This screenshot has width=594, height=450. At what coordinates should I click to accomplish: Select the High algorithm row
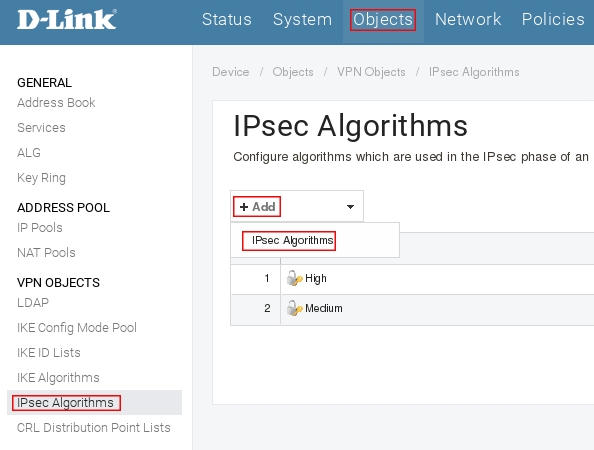tap(412, 278)
